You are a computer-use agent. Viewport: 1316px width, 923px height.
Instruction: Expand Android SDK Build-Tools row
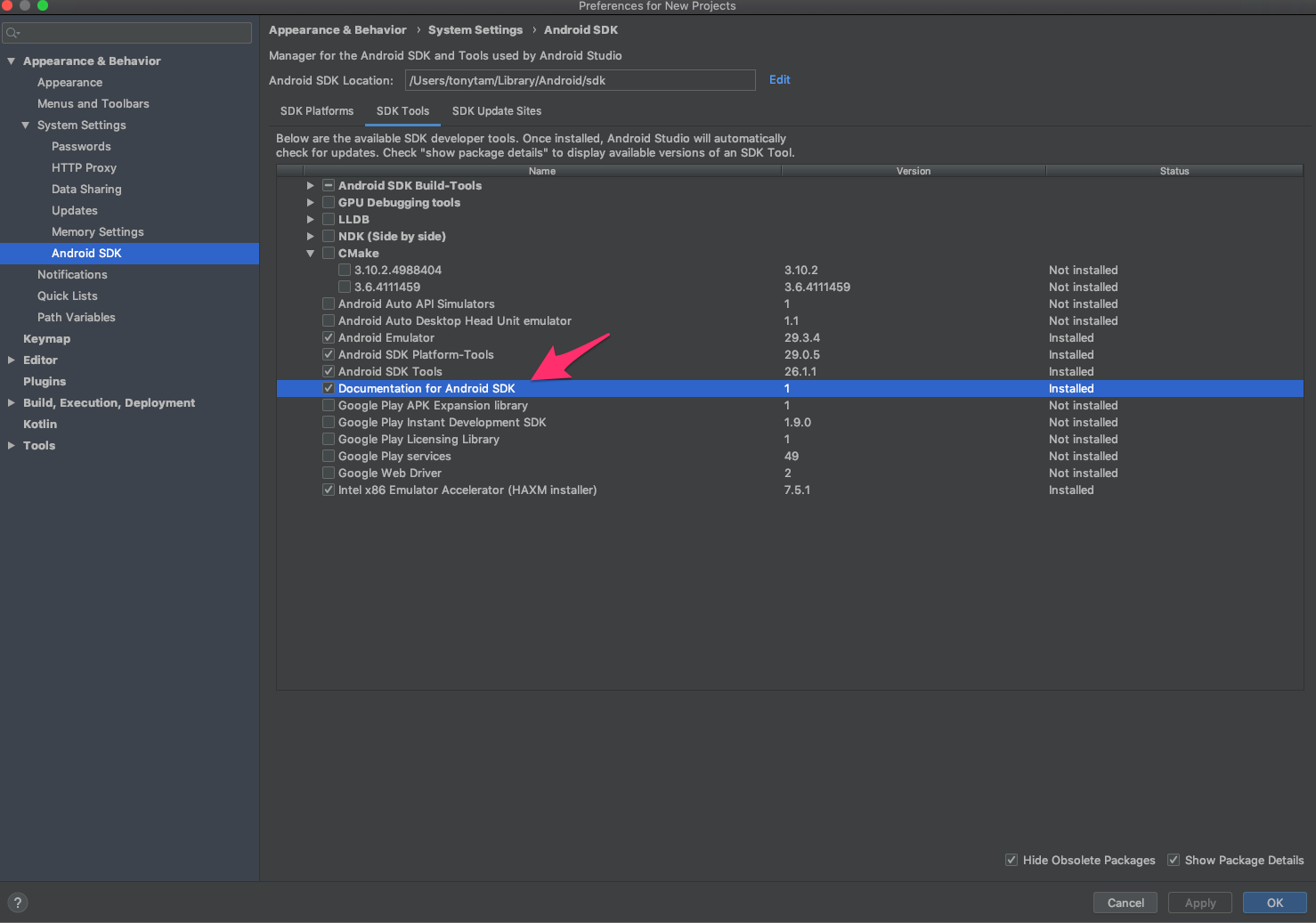pos(310,185)
